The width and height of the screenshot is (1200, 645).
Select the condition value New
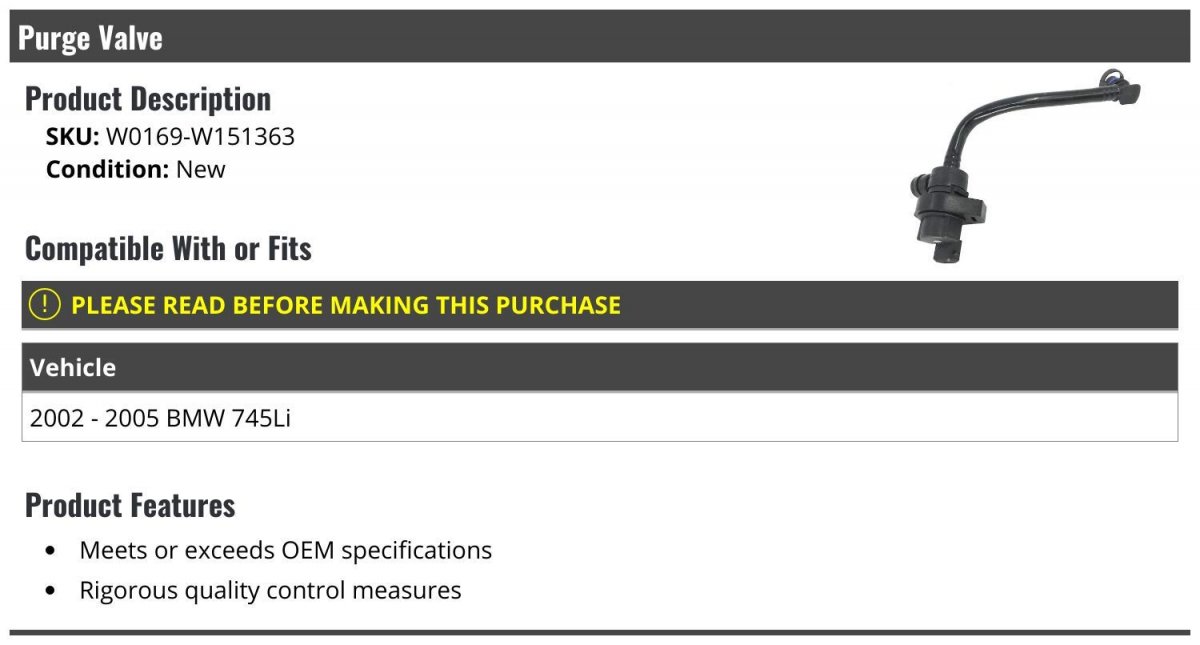point(201,169)
